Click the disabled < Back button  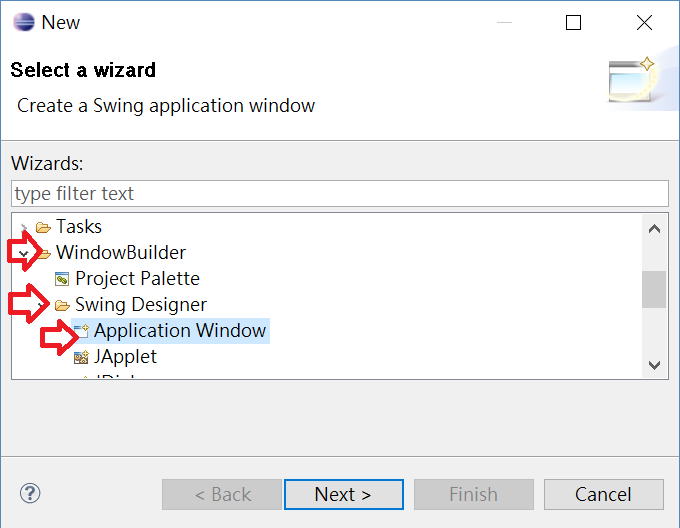point(222,494)
